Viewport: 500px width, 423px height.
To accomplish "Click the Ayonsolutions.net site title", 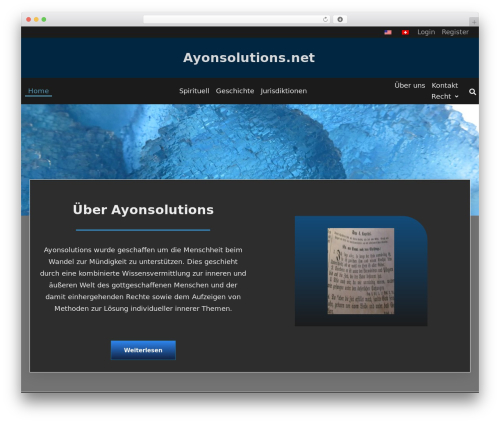I will 249,58.
